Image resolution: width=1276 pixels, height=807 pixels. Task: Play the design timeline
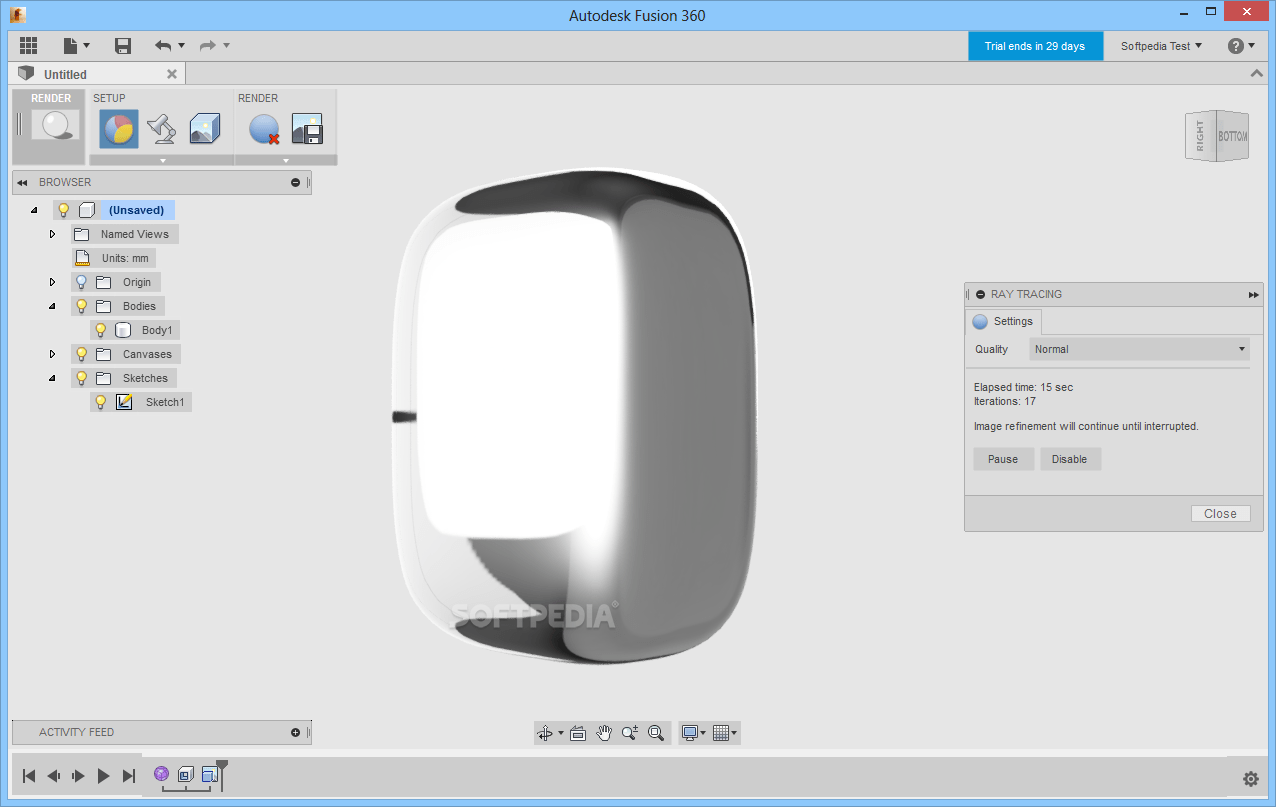point(103,776)
